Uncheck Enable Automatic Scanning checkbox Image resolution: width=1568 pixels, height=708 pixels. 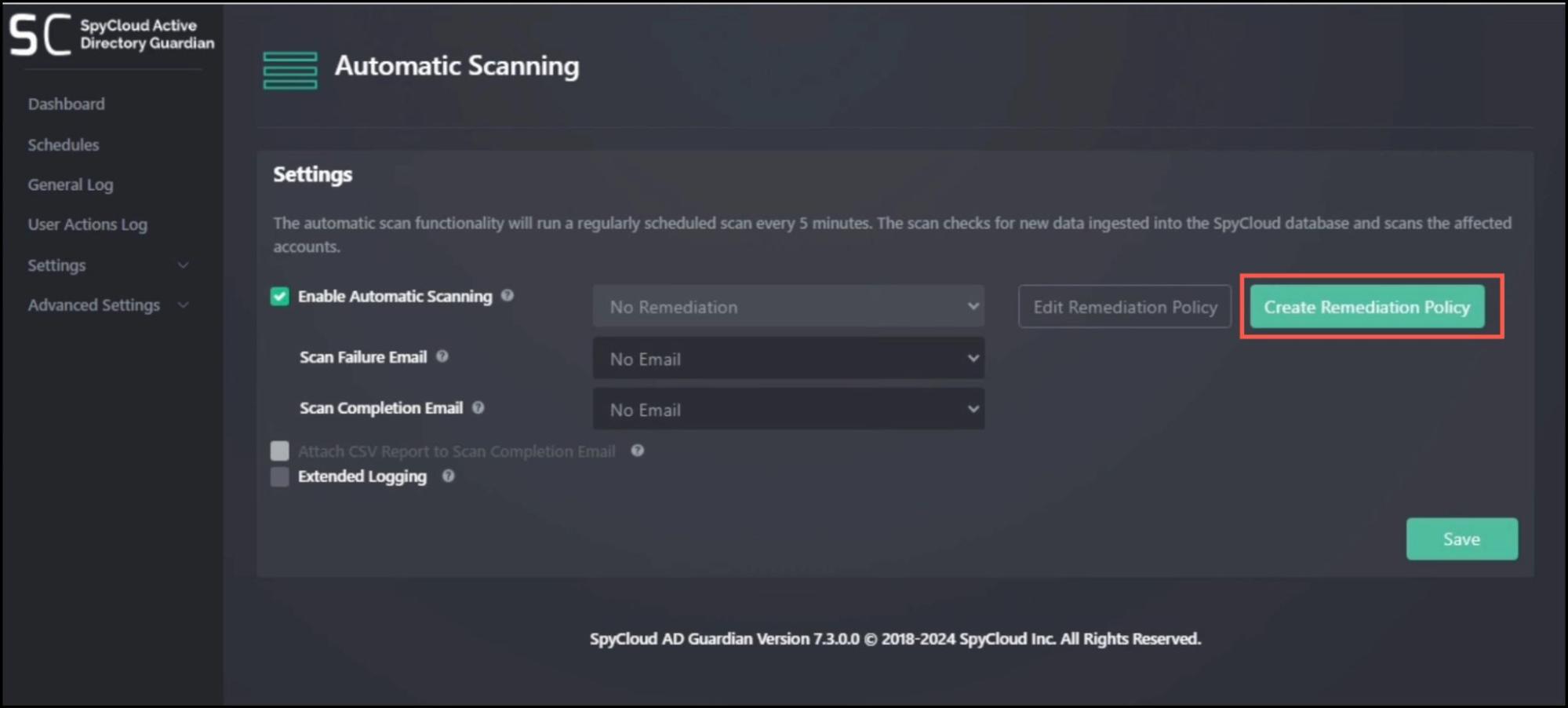[x=280, y=296]
